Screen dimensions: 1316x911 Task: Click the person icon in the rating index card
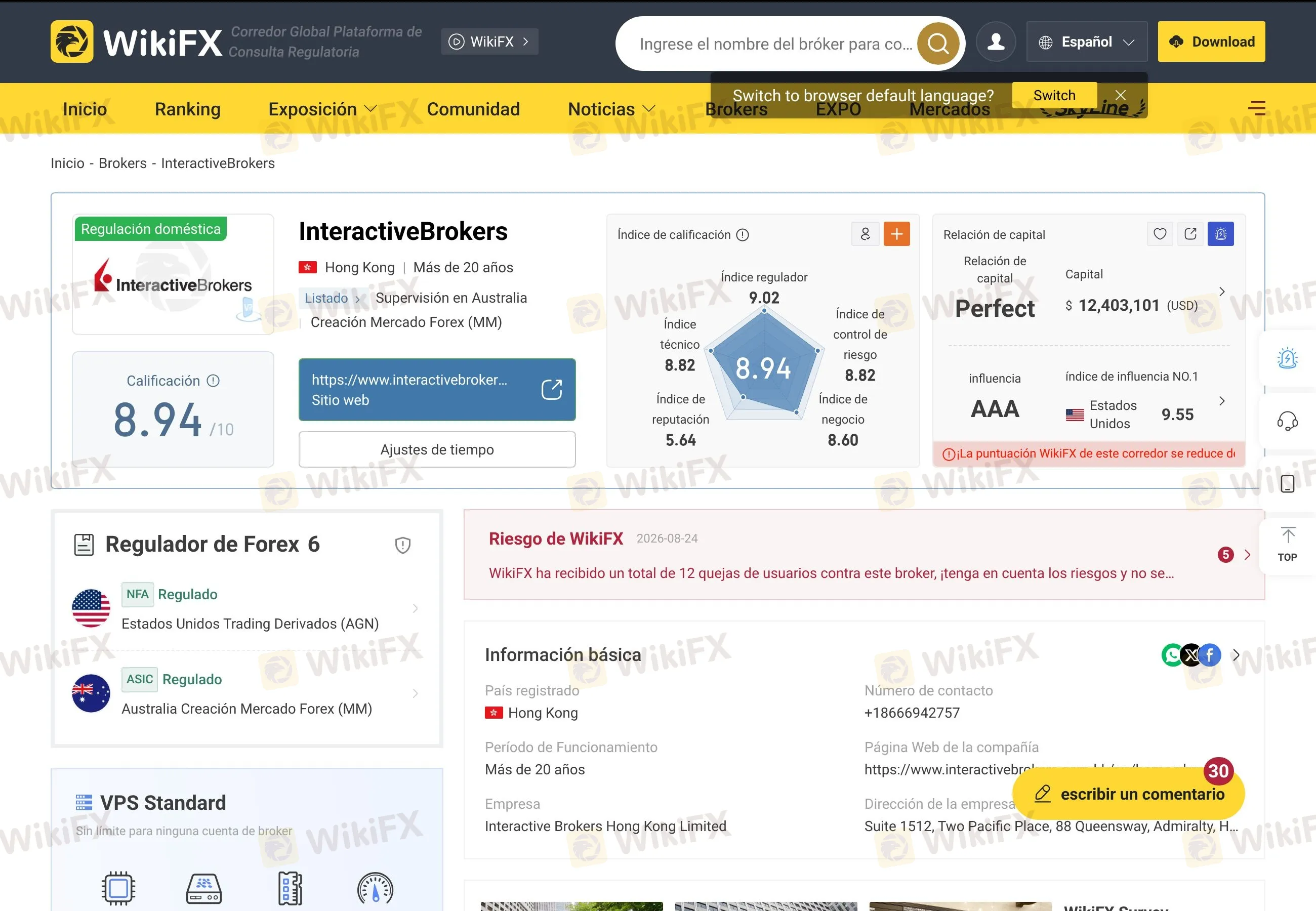pyautogui.click(x=865, y=234)
